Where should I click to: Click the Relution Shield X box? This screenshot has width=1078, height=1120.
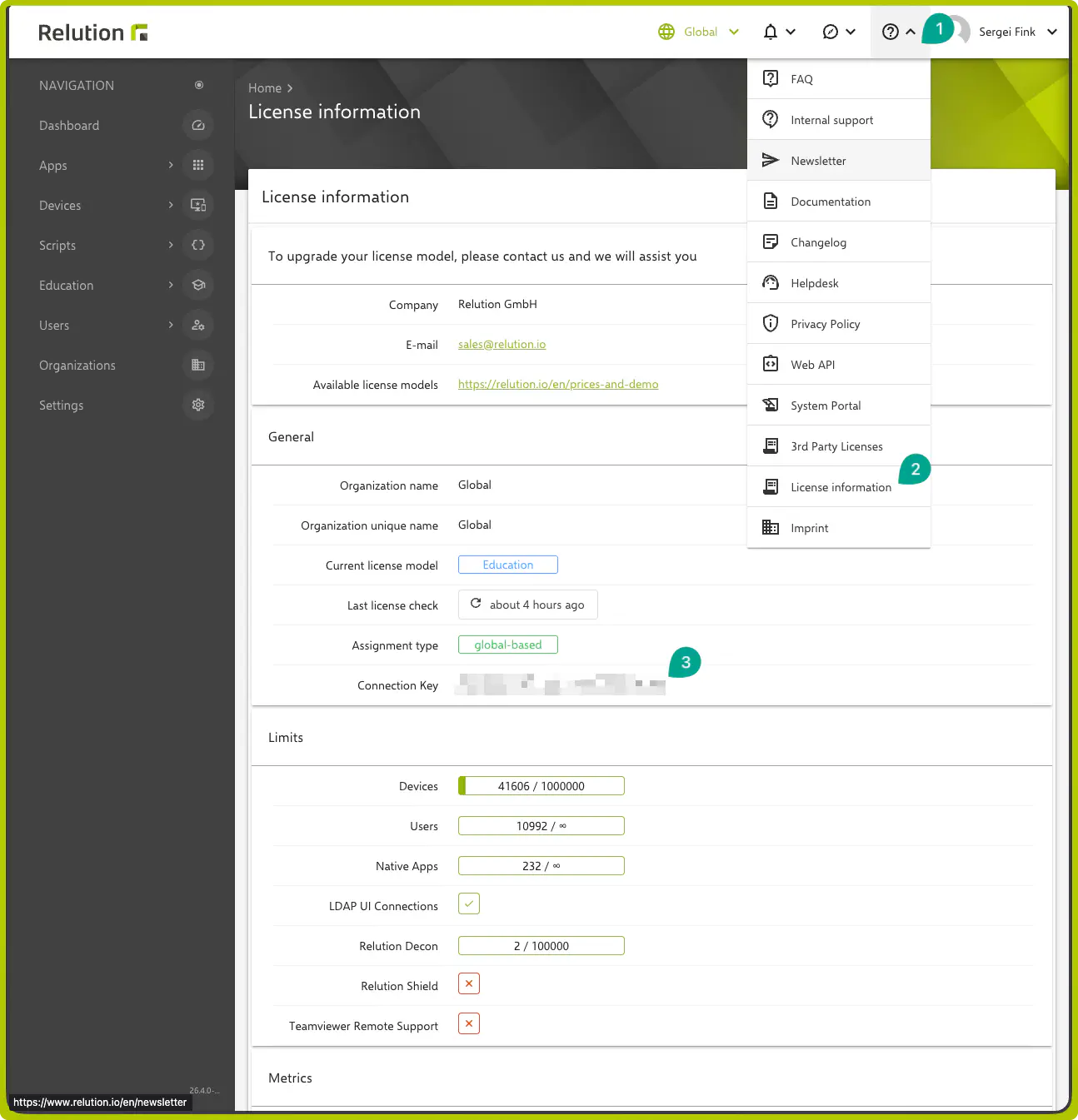click(x=469, y=983)
